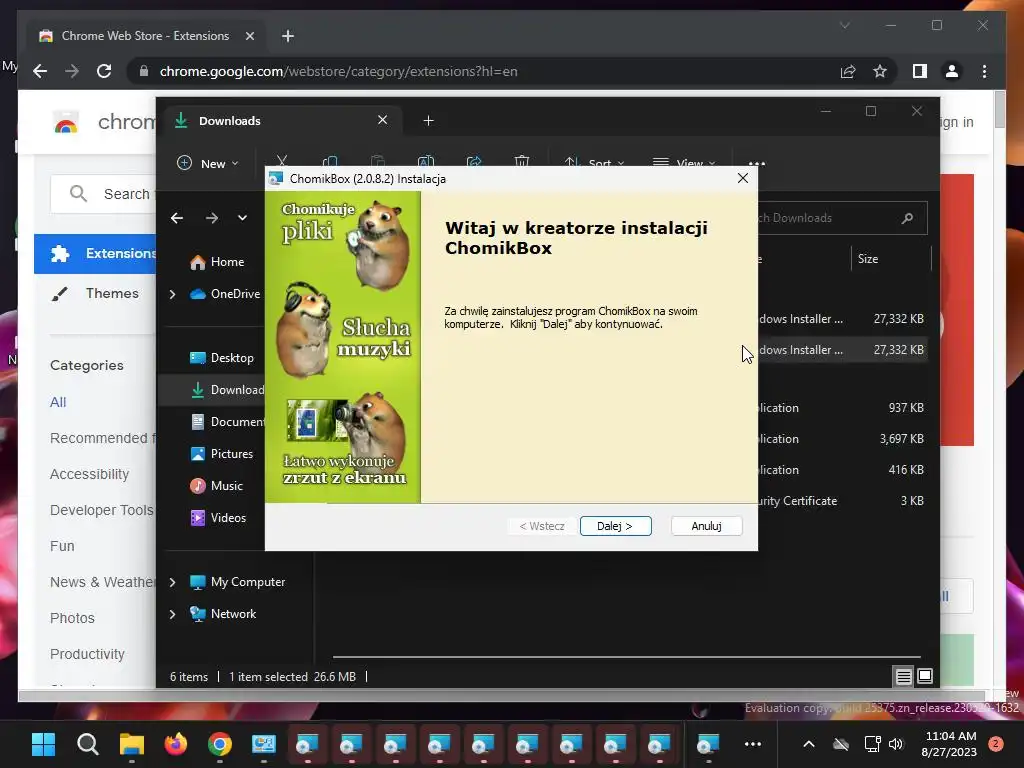This screenshot has width=1024, height=768.
Task: Select Desktop in Explorer sidebar
Action: 222,358
